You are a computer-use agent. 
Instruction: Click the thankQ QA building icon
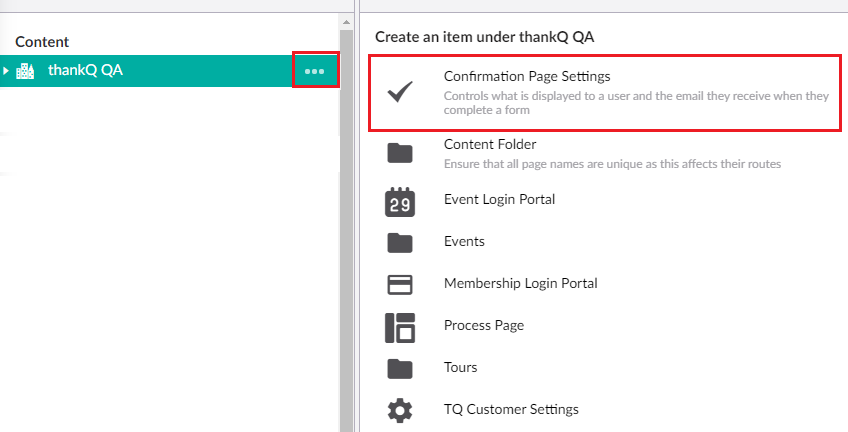point(25,70)
